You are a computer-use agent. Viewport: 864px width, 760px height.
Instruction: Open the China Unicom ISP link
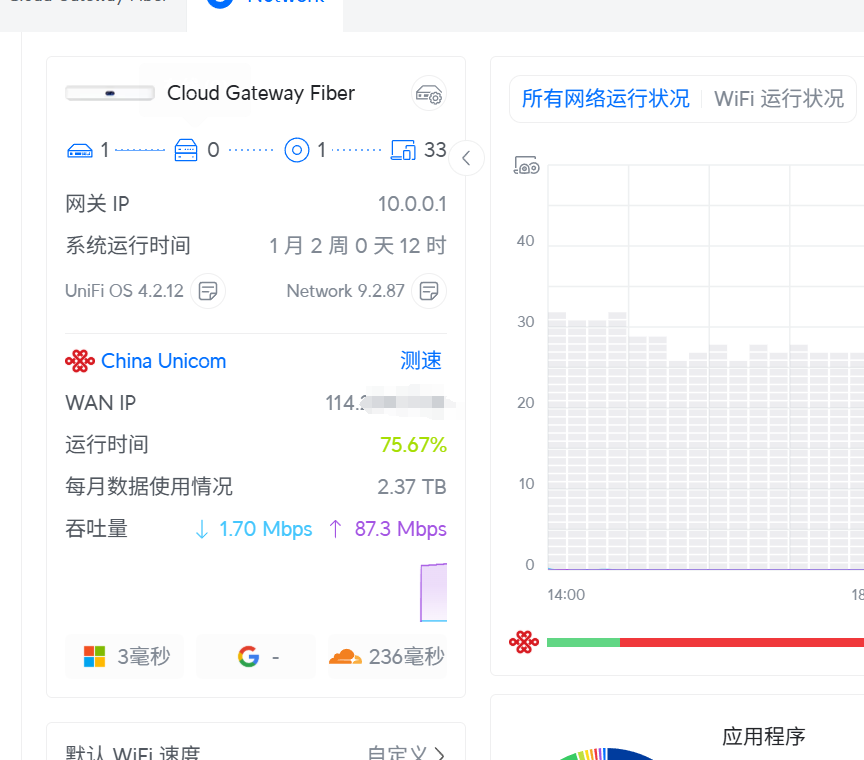(164, 361)
